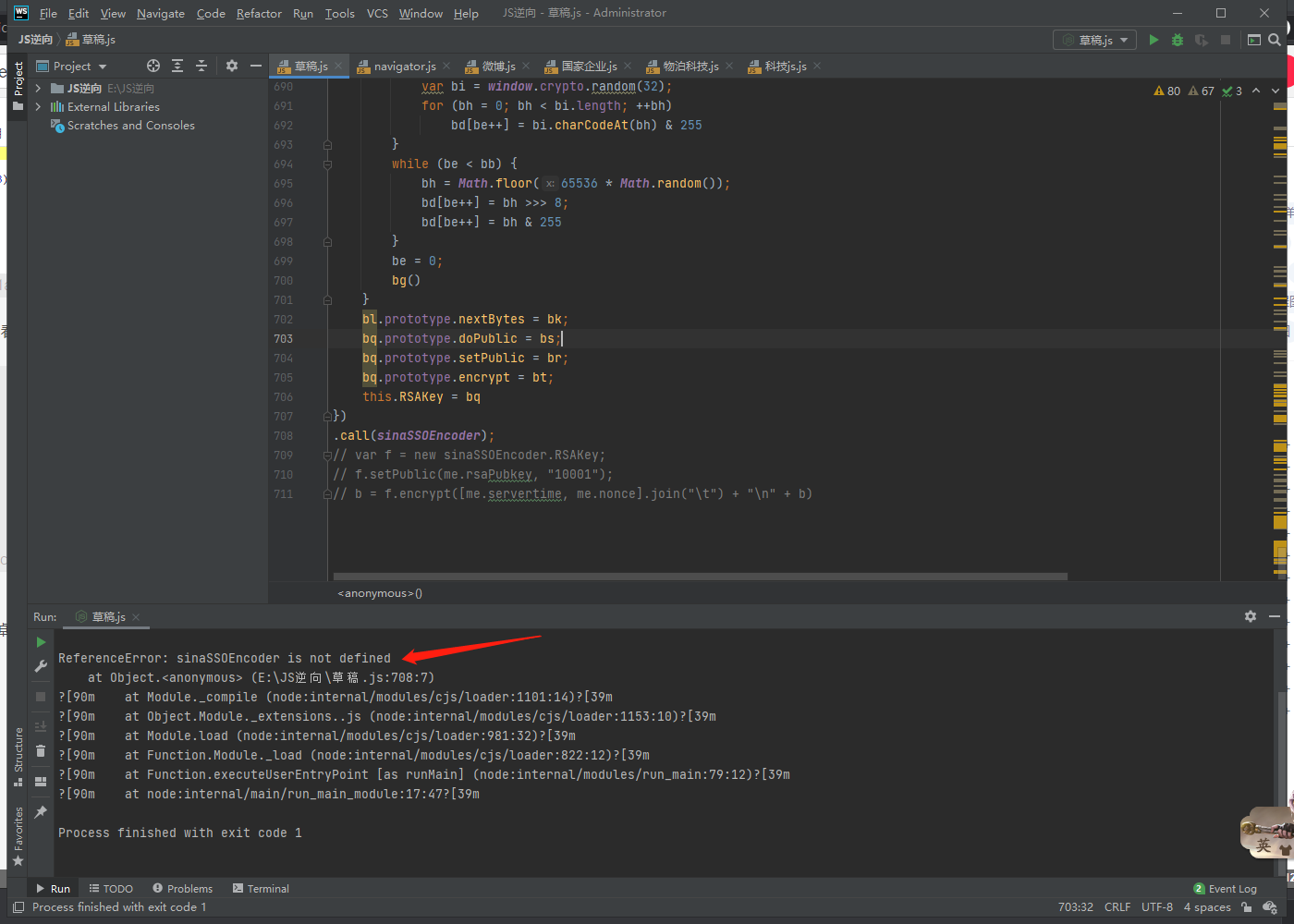The width and height of the screenshot is (1294, 924).
Task: Toggle tool window bars at status corner
Action: pos(18,907)
